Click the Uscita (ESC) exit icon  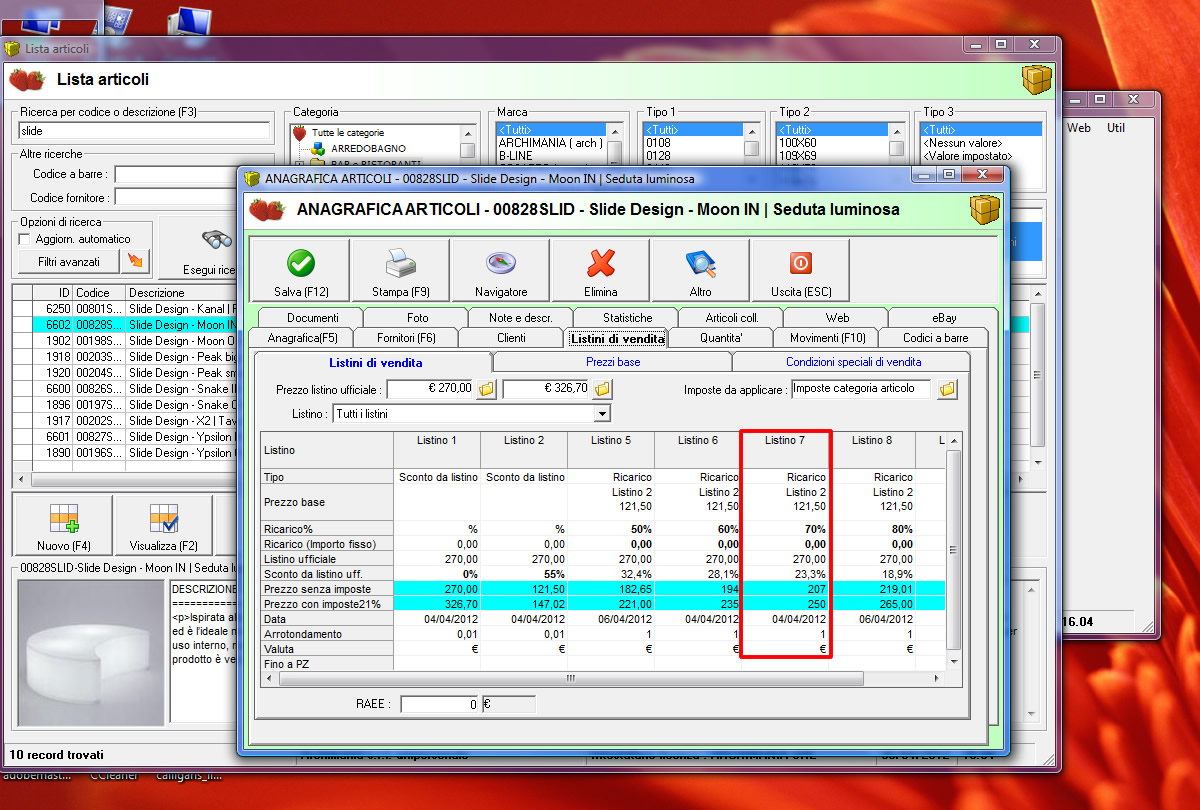[801, 263]
